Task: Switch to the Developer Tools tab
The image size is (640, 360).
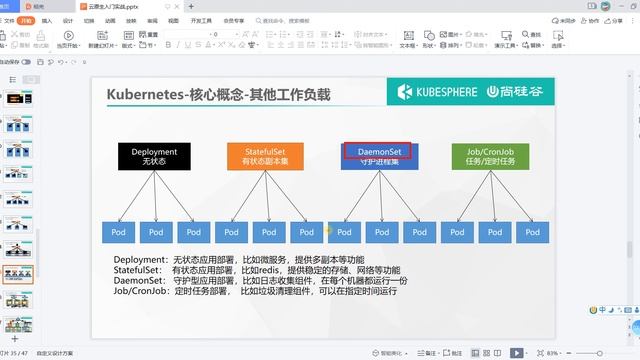Action: (x=201, y=20)
